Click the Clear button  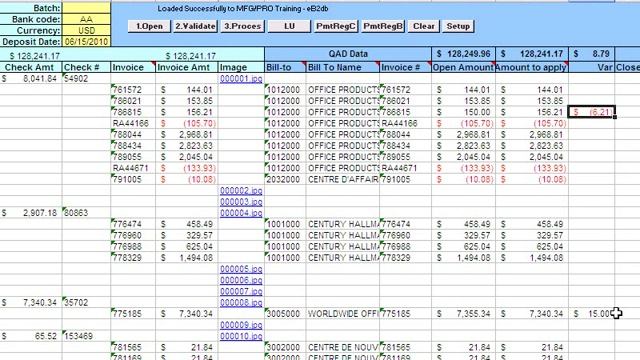pos(424,26)
